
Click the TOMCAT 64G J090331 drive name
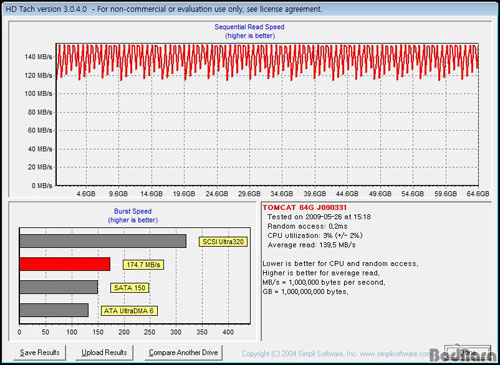tap(305, 208)
